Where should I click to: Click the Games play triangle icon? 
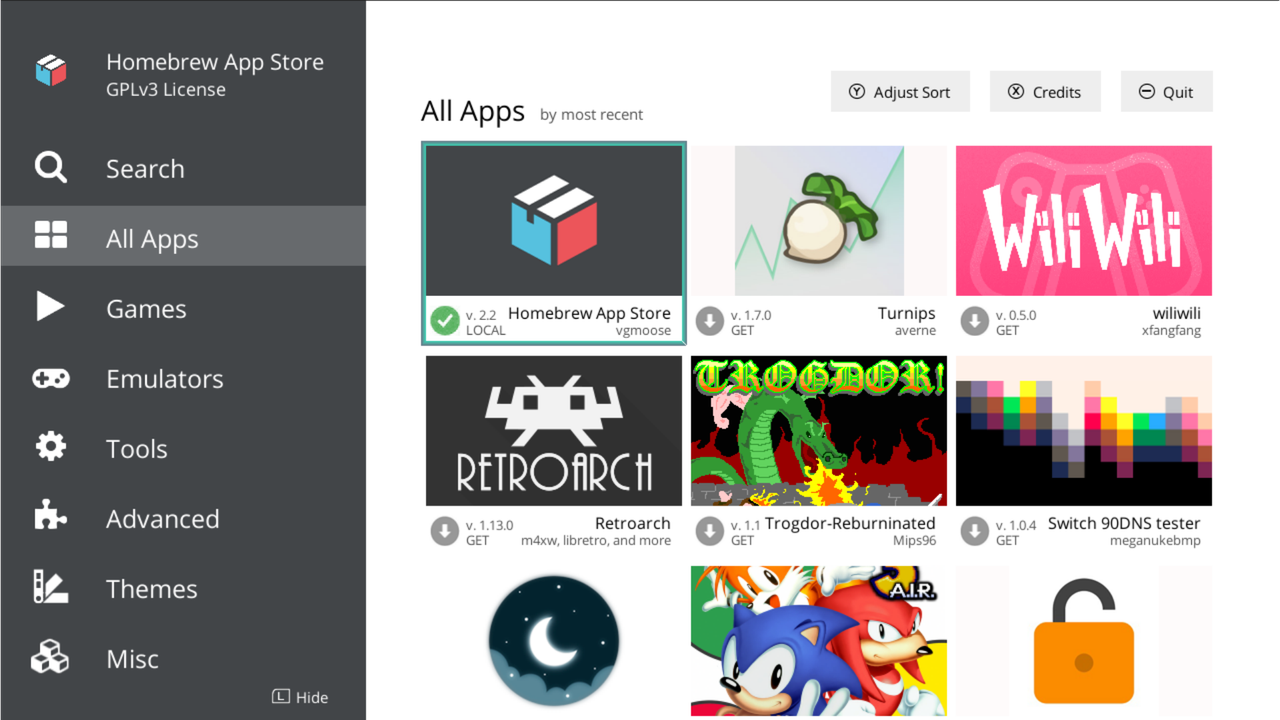click(51, 306)
